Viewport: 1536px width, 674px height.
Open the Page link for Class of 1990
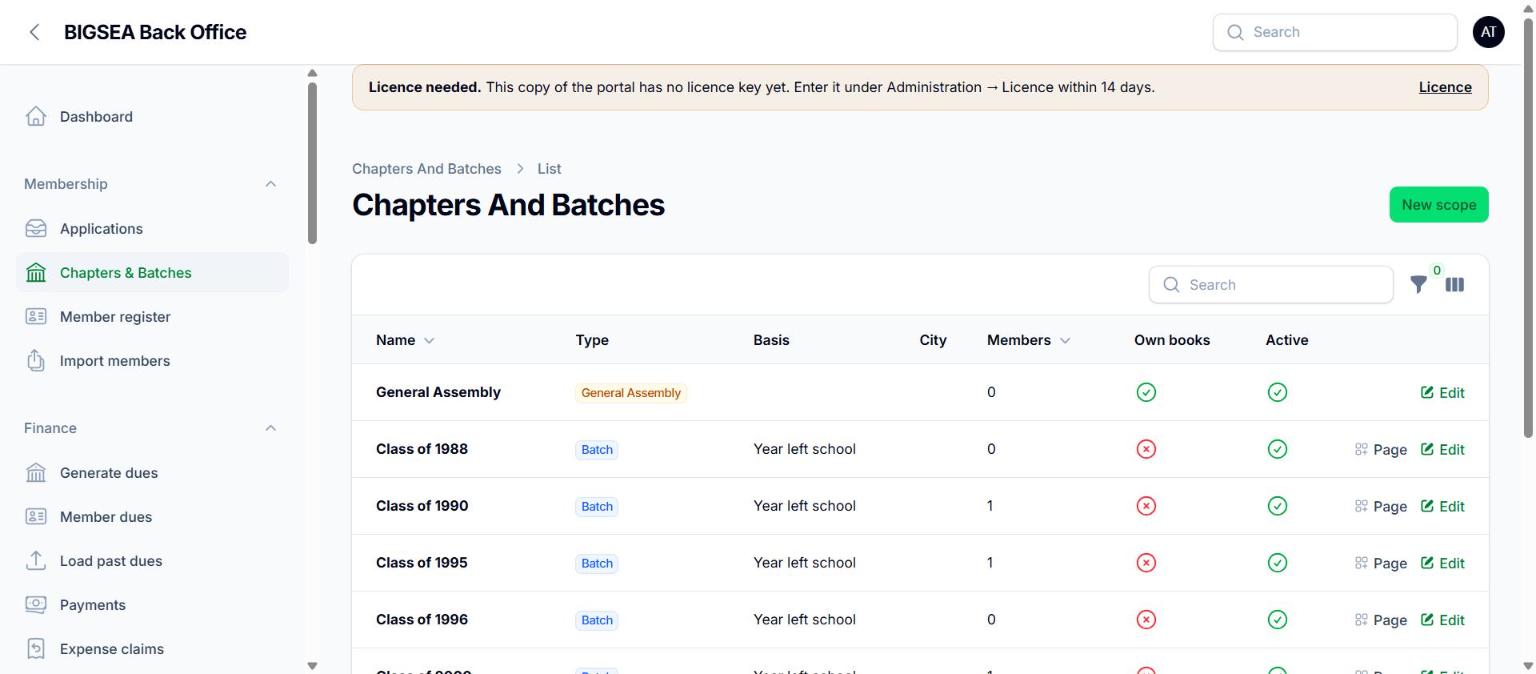[1381, 507]
